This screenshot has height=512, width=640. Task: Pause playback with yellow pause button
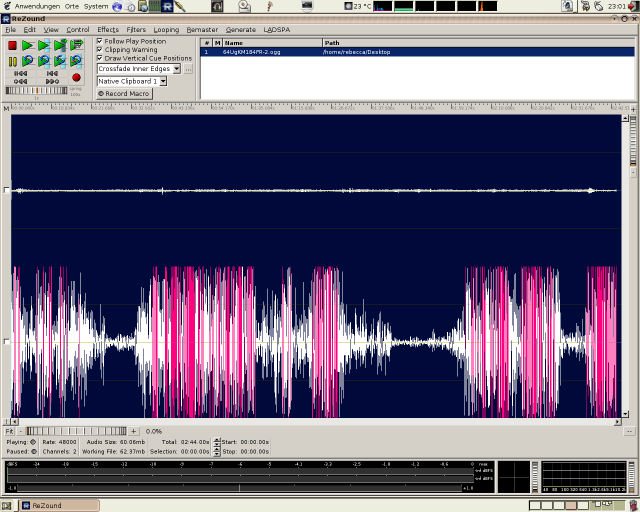point(12,61)
